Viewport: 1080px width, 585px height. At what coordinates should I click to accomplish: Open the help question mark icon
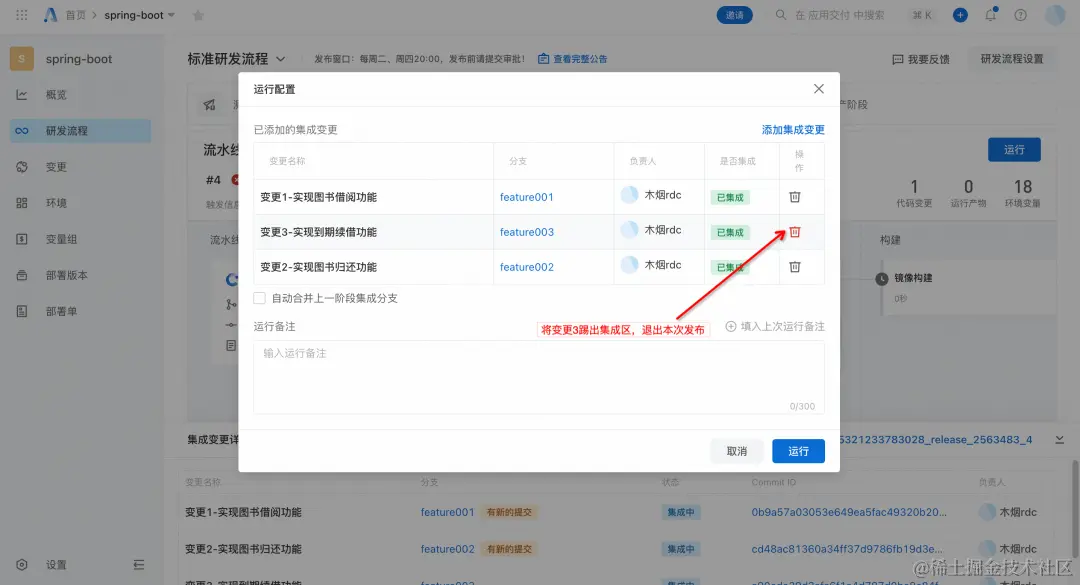[x=1019, y=16]
